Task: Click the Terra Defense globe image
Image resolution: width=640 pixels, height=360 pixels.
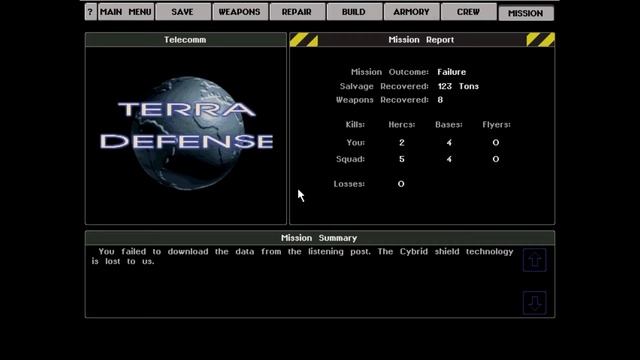Action: click(186, 133)
